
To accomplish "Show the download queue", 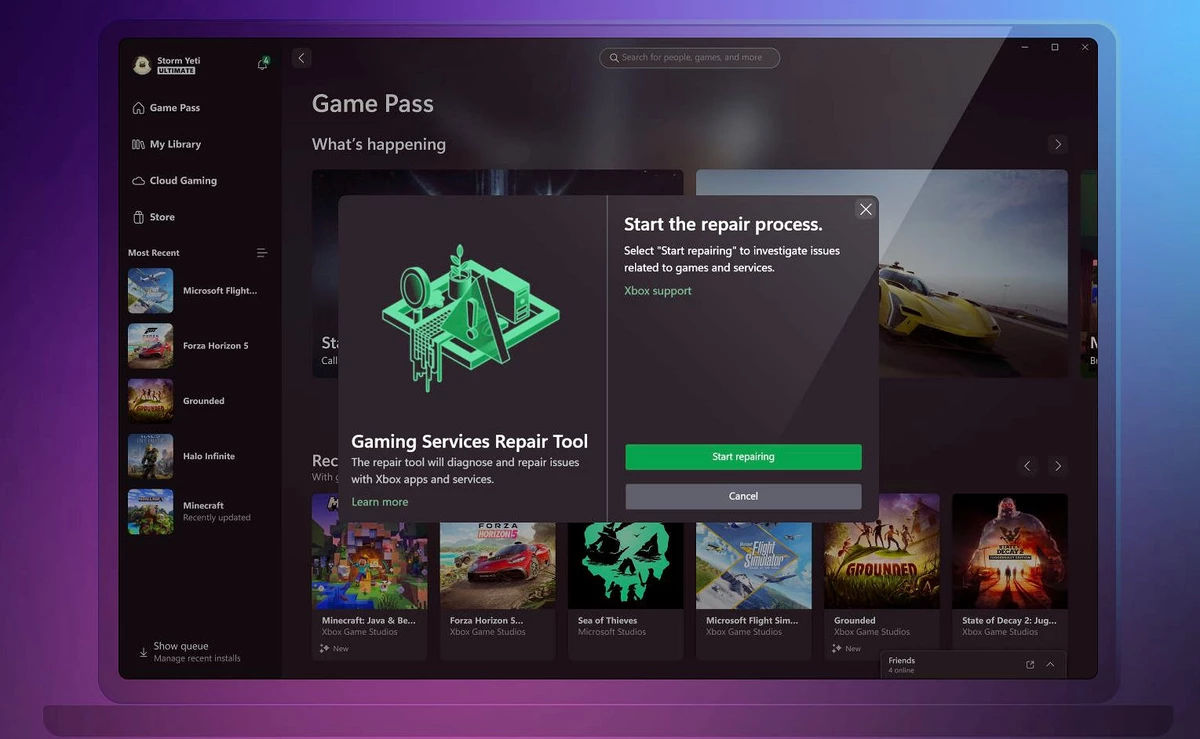I will (x=190, y=652).
